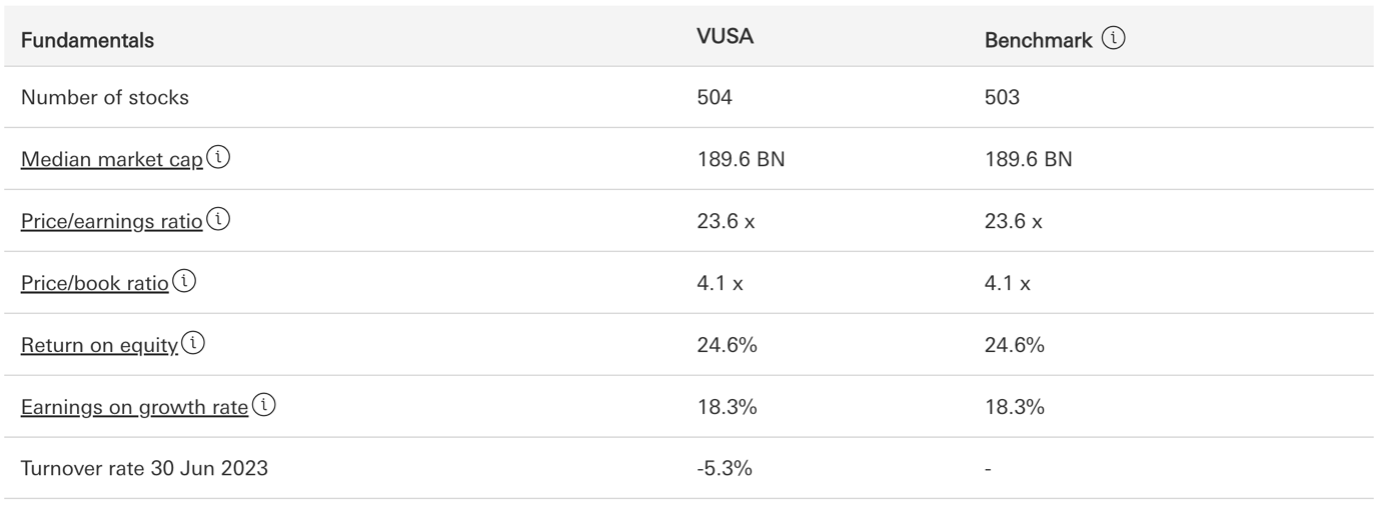Open the Median market cap info tooltip icon

[216, 160]
